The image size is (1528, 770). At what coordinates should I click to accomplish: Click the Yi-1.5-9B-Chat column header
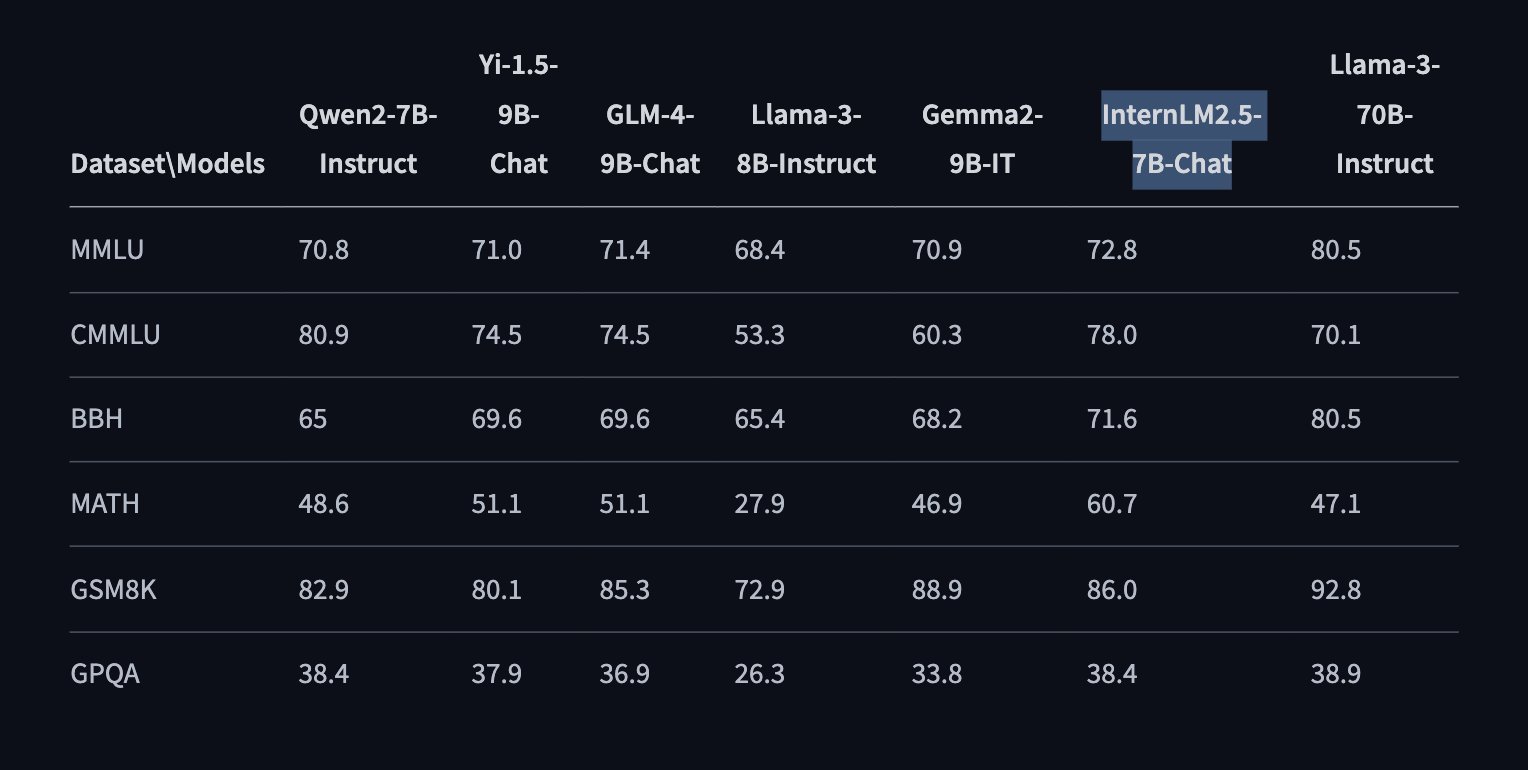click(x=519, y=115)
